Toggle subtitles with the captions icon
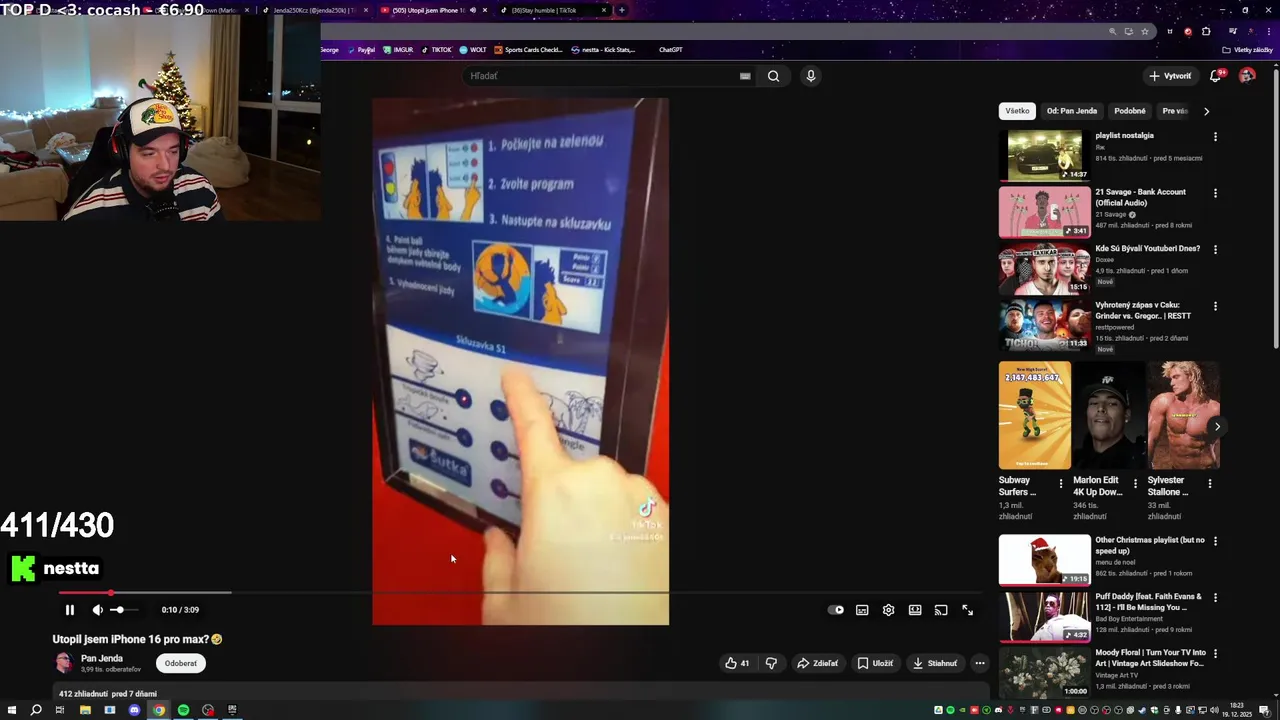The width and height of the screenshot is (1280, 720). pyautogui.click(x=862, y=610)
